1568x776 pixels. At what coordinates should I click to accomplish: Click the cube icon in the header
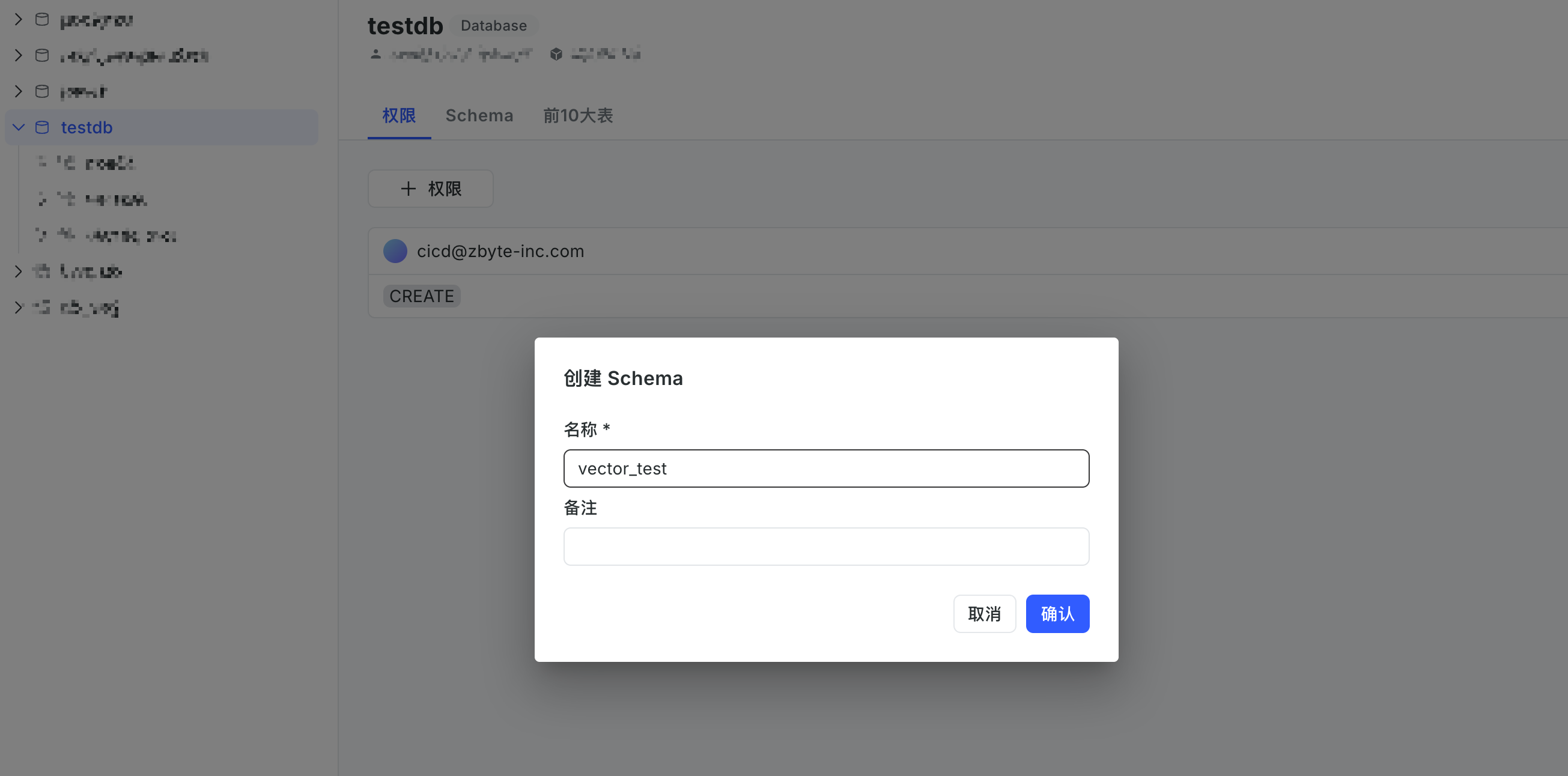pos(556,54)
